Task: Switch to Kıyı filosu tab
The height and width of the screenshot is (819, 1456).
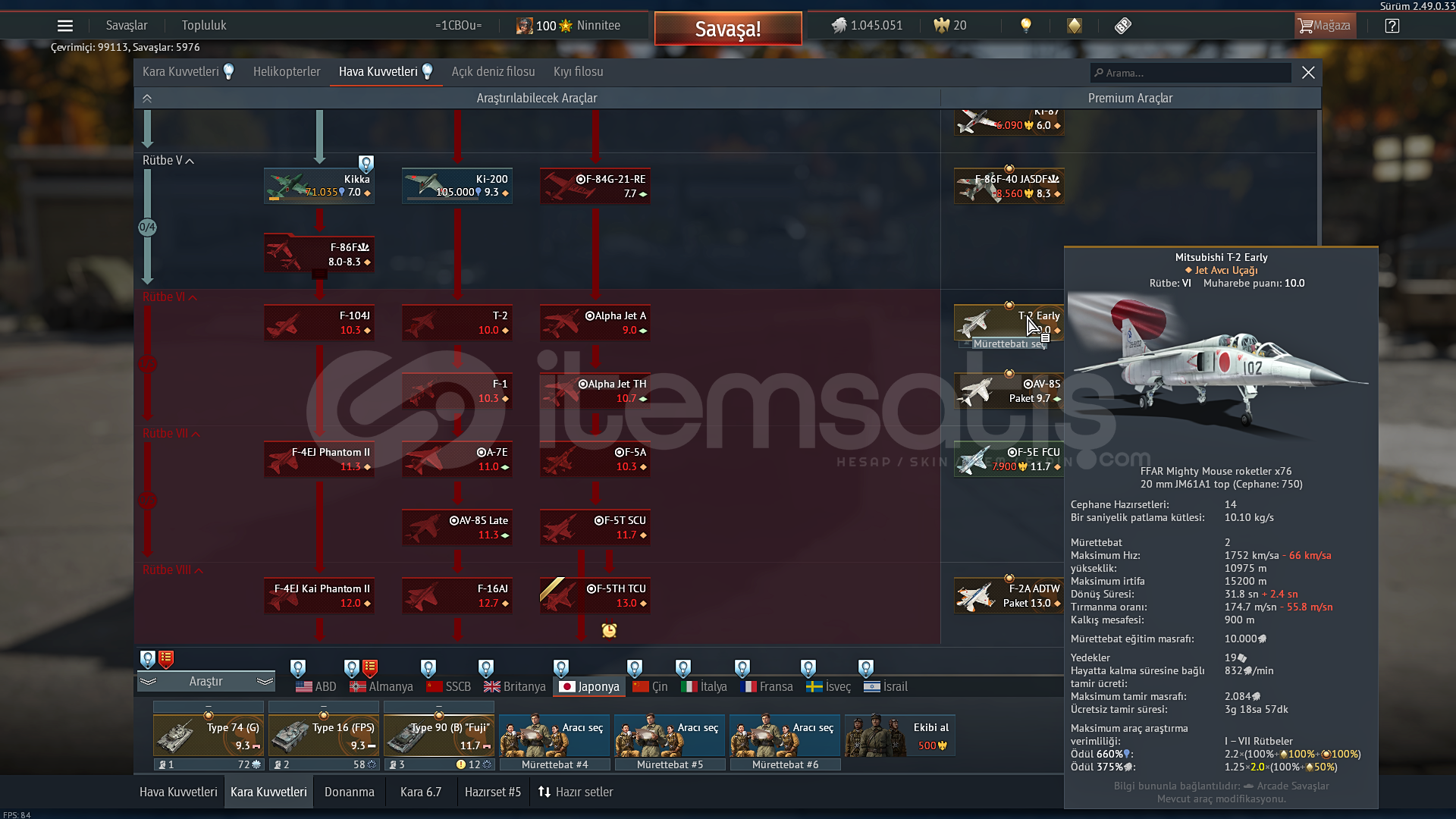Action: 579,72
